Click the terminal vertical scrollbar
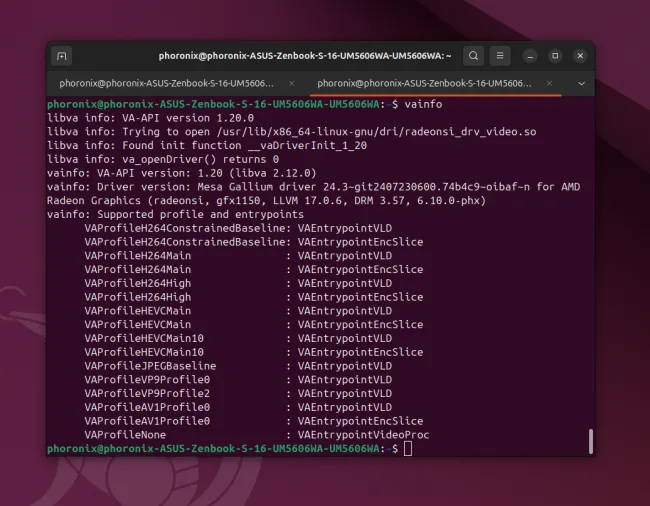650x506 pixels. pos(590,440)
